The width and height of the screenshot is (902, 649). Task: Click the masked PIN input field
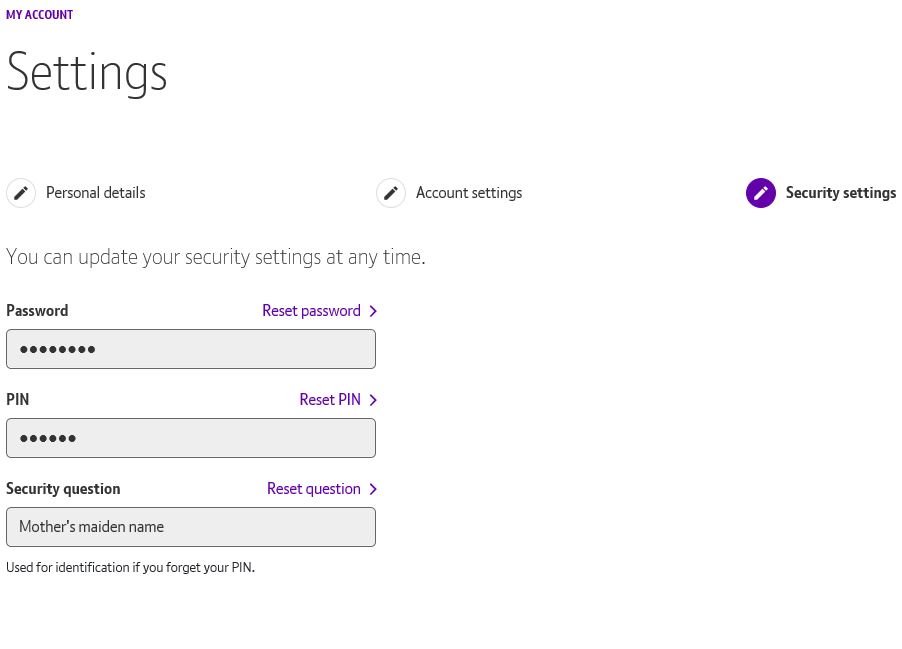(x=191, y=438)
